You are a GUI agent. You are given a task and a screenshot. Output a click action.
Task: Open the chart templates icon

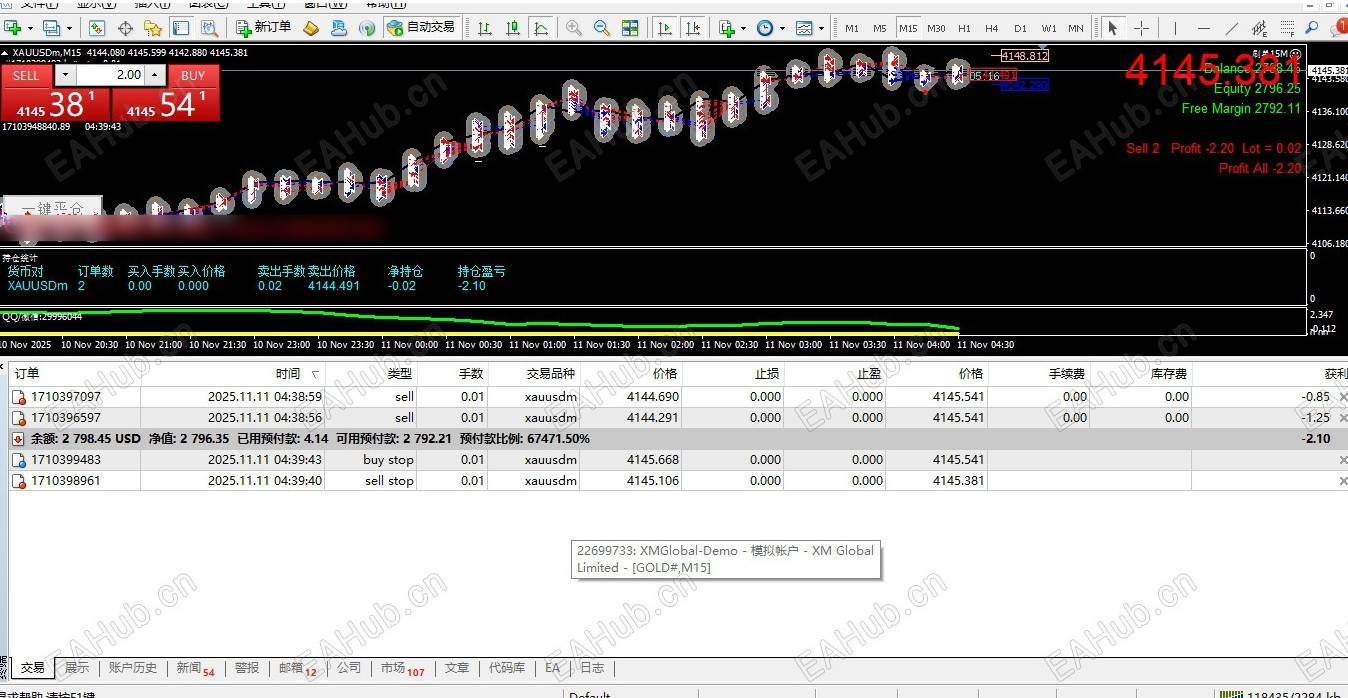804,28
